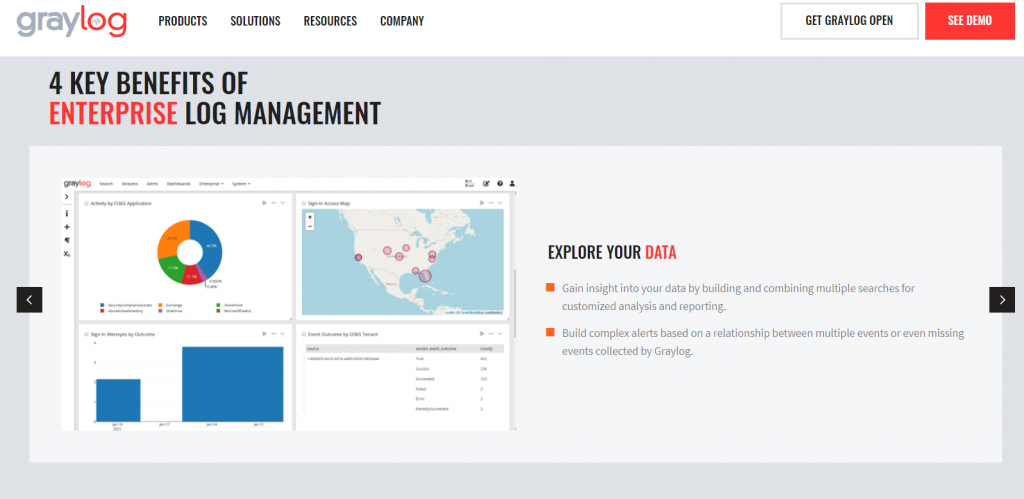
Task: Zoom out on the Sign-In Access Map
Action: tap(310, 226)
